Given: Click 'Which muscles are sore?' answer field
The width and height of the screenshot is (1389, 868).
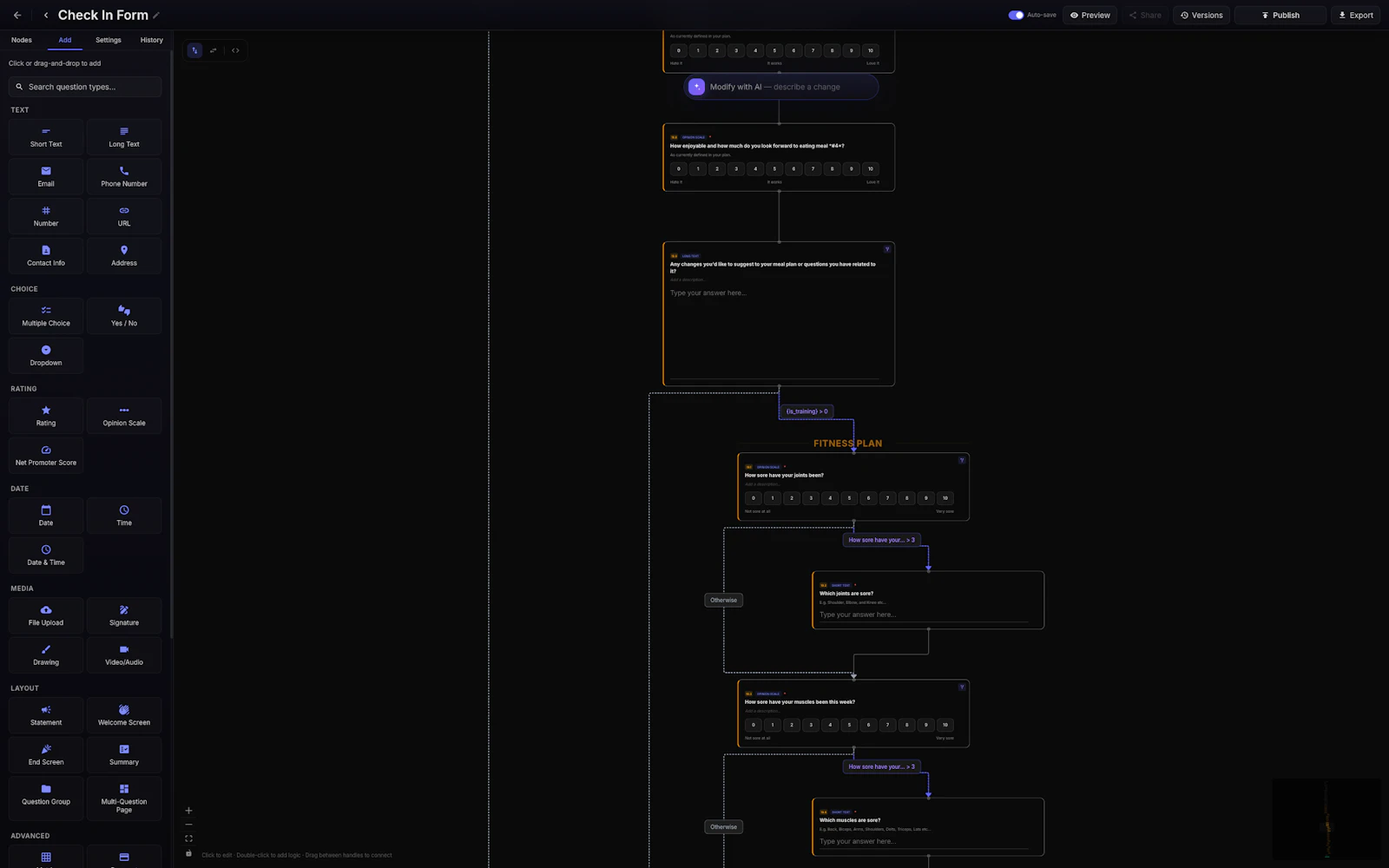Looking at the screenshot, I should pos(924,841).
